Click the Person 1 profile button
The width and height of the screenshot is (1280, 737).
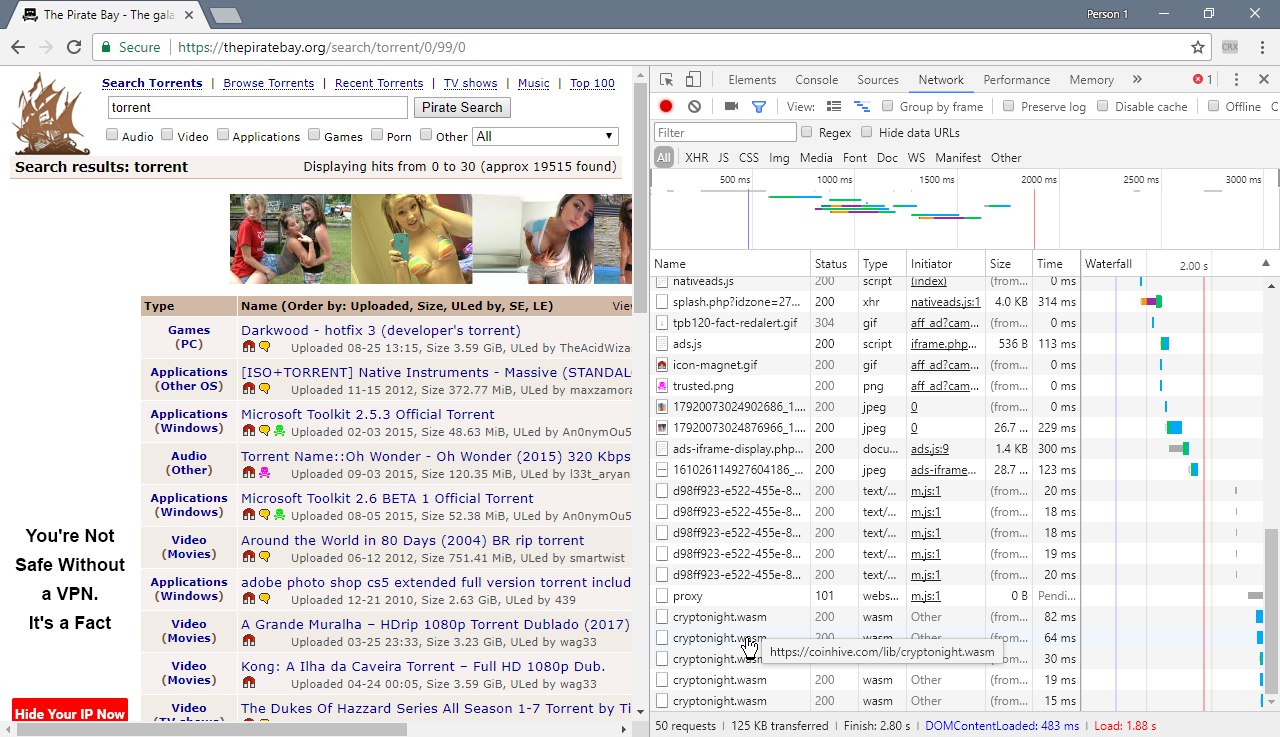1107,14
